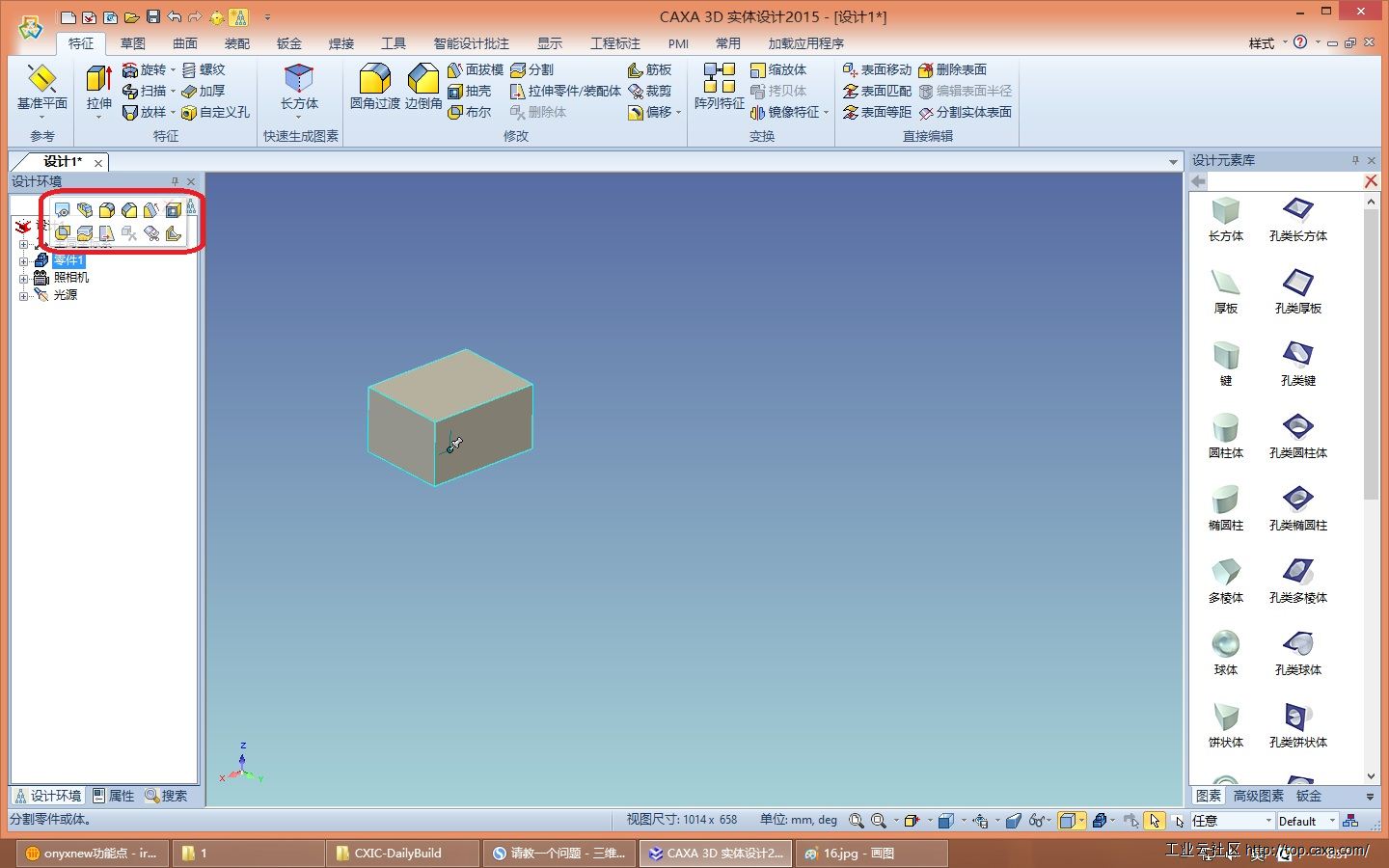Open the Default configuration dropdown
This screenshot has height=868, width=1389.
(x=1332, y=821)
